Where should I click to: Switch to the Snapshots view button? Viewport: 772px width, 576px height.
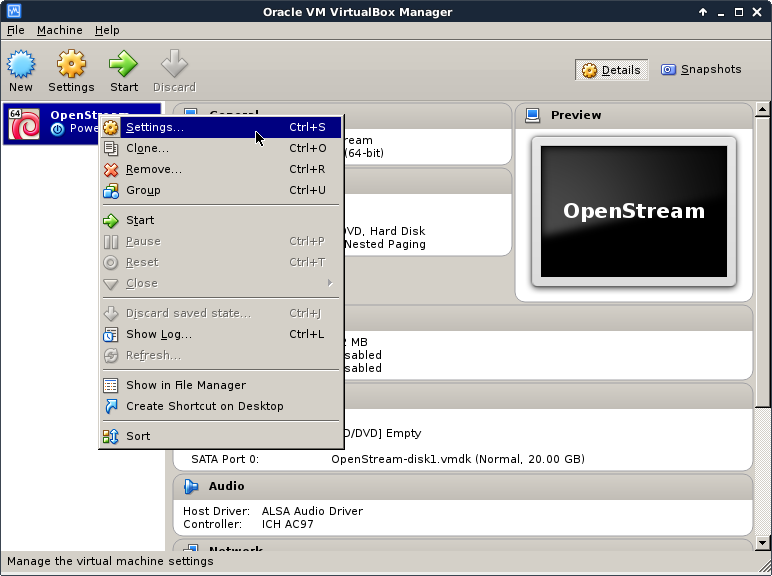tap(701, 69)
